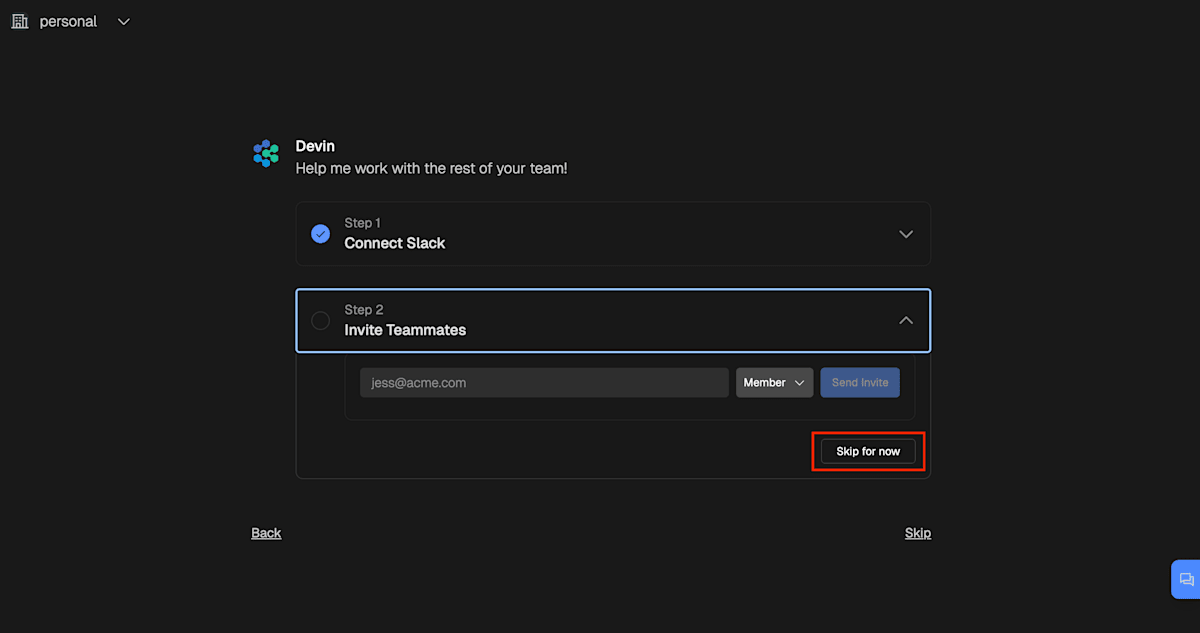Click the Step 1 completed checkmark
1200x633 pixels.
coord(320,234)
